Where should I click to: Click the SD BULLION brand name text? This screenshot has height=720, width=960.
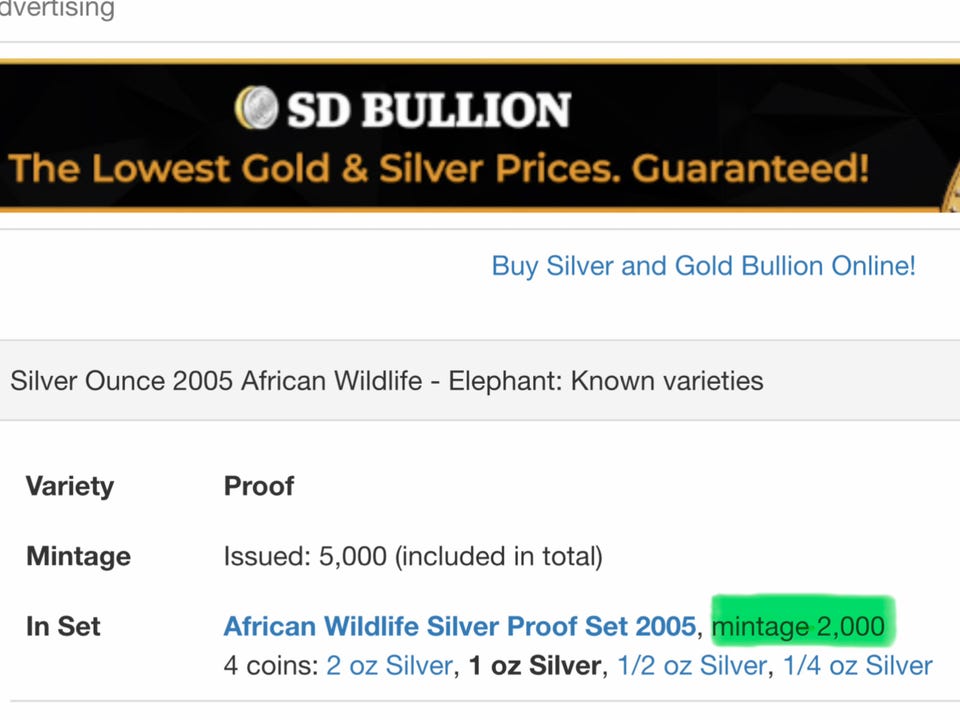[x=429, y=109]
